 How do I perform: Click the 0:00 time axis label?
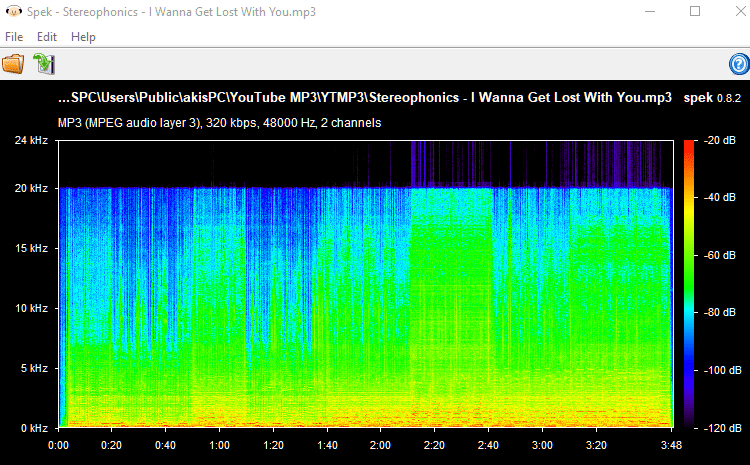click(x=58, y=444)
